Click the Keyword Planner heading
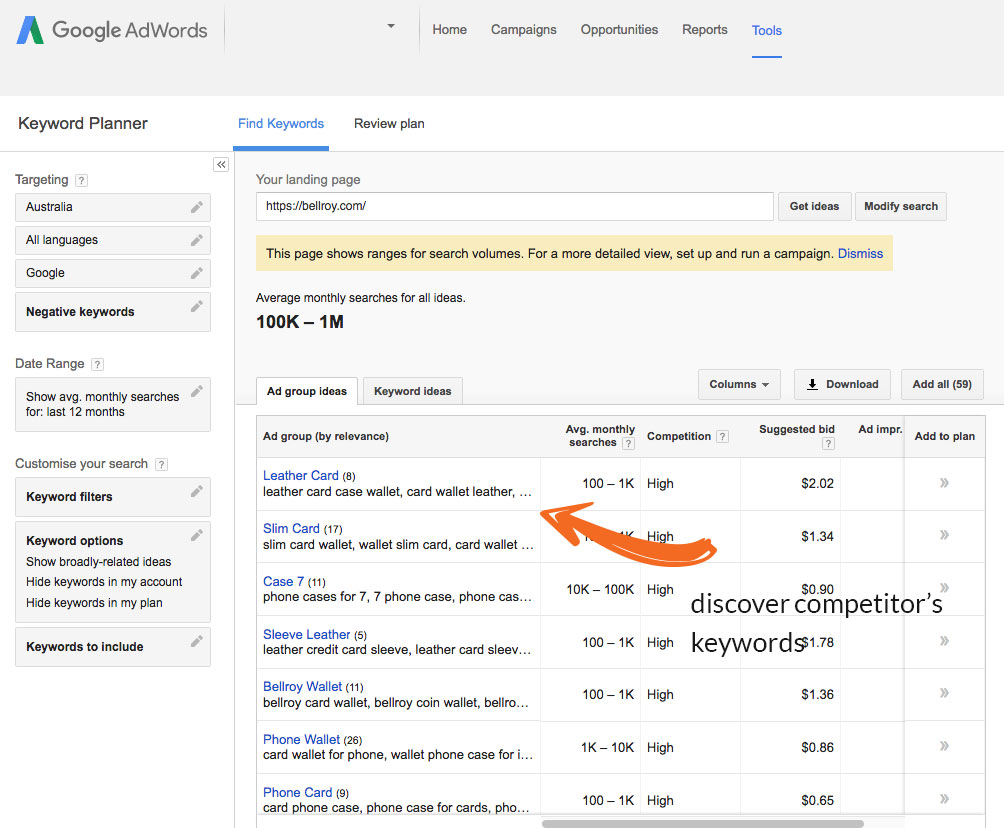The image size is (1004, 828). [83, 124]
